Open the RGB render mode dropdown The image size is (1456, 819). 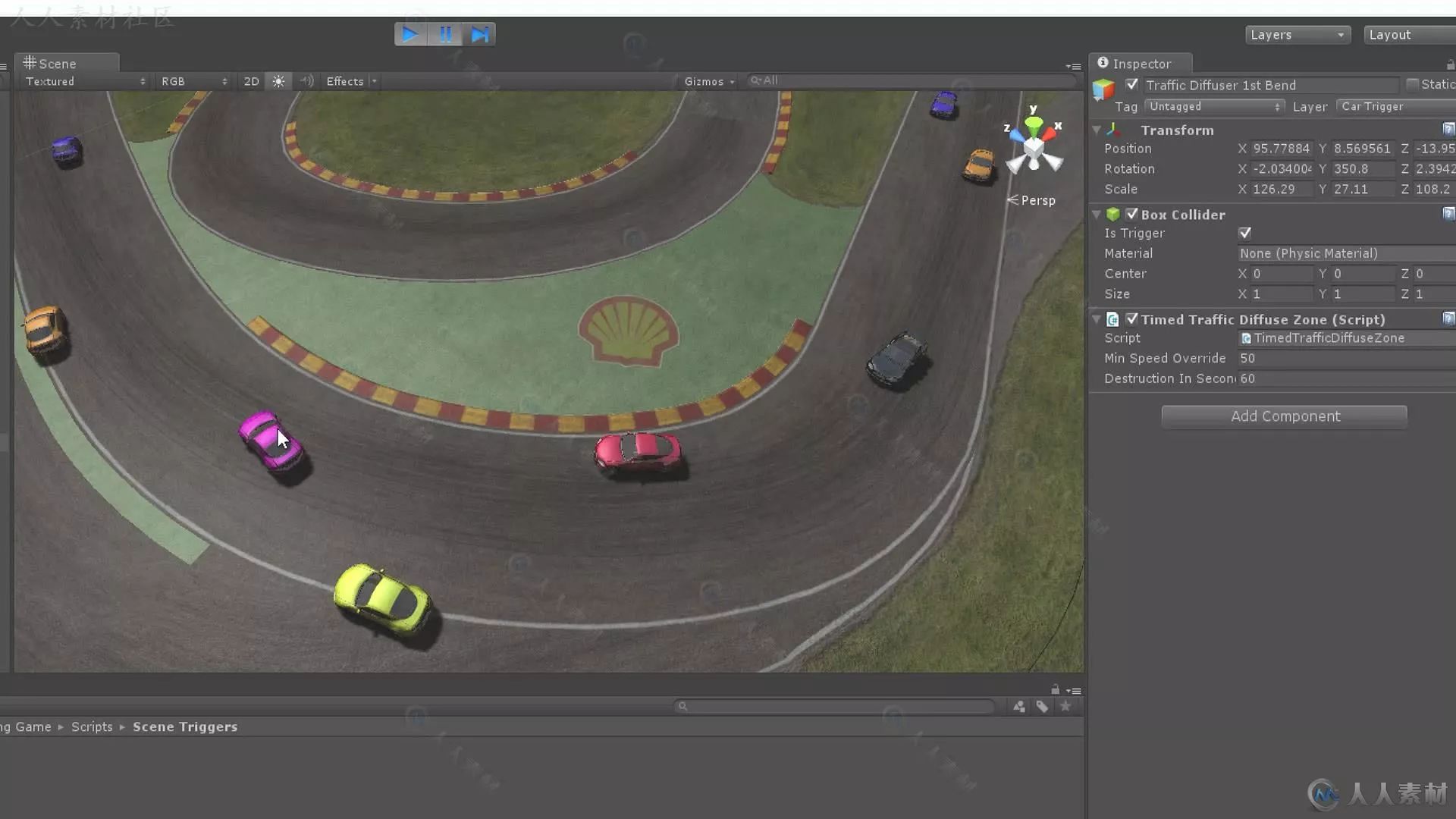pos(194,81)
